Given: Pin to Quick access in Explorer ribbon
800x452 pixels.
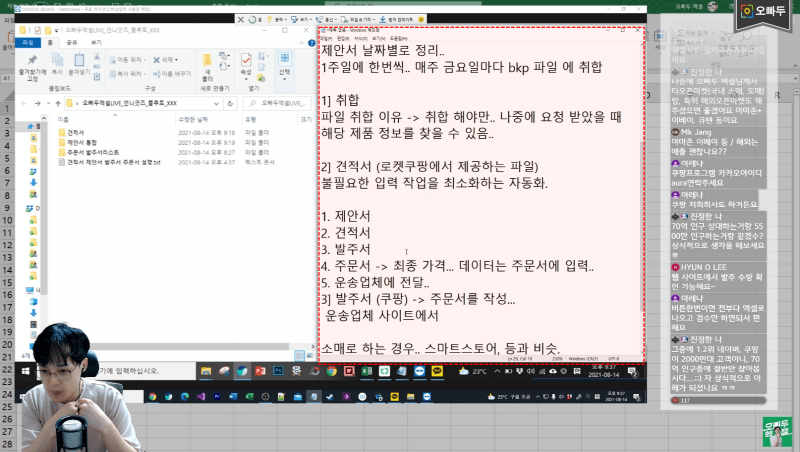Looking at the screenshot, I should coord(32,66).
